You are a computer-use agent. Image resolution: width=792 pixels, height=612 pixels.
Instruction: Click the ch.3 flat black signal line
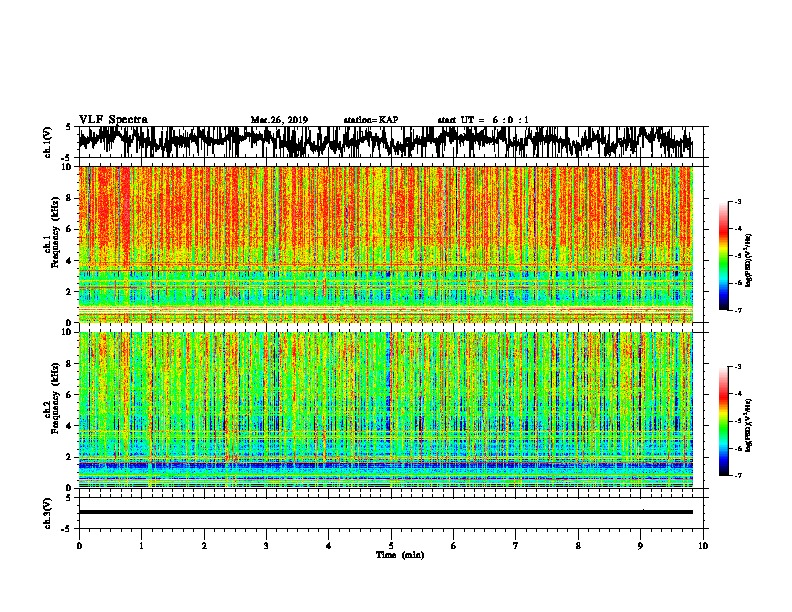click(x=385, y=512)
